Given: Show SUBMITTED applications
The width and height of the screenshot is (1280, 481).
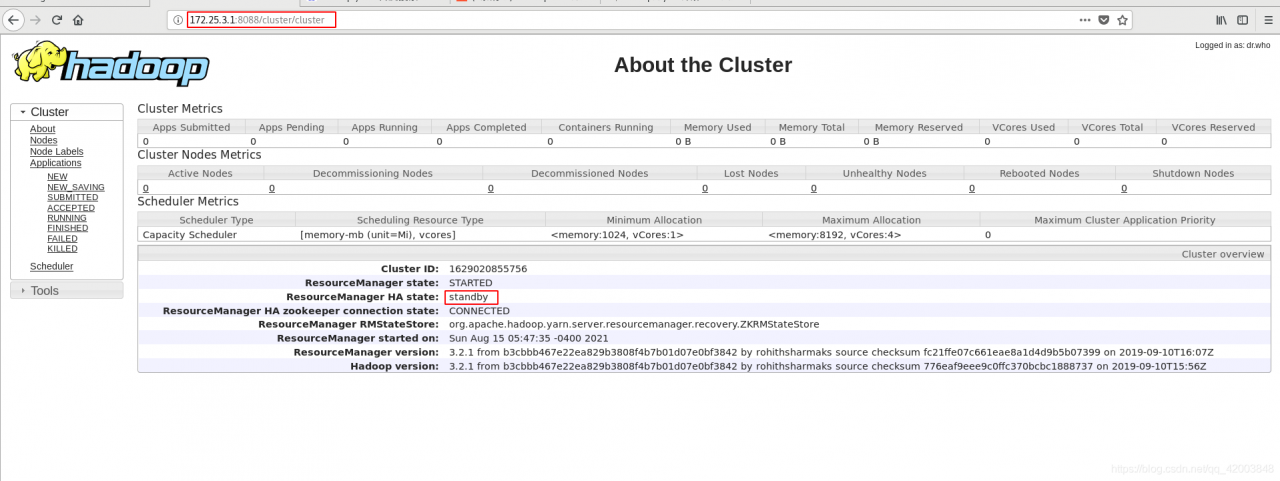Looking at the screenshot, I should pos(73,197).
